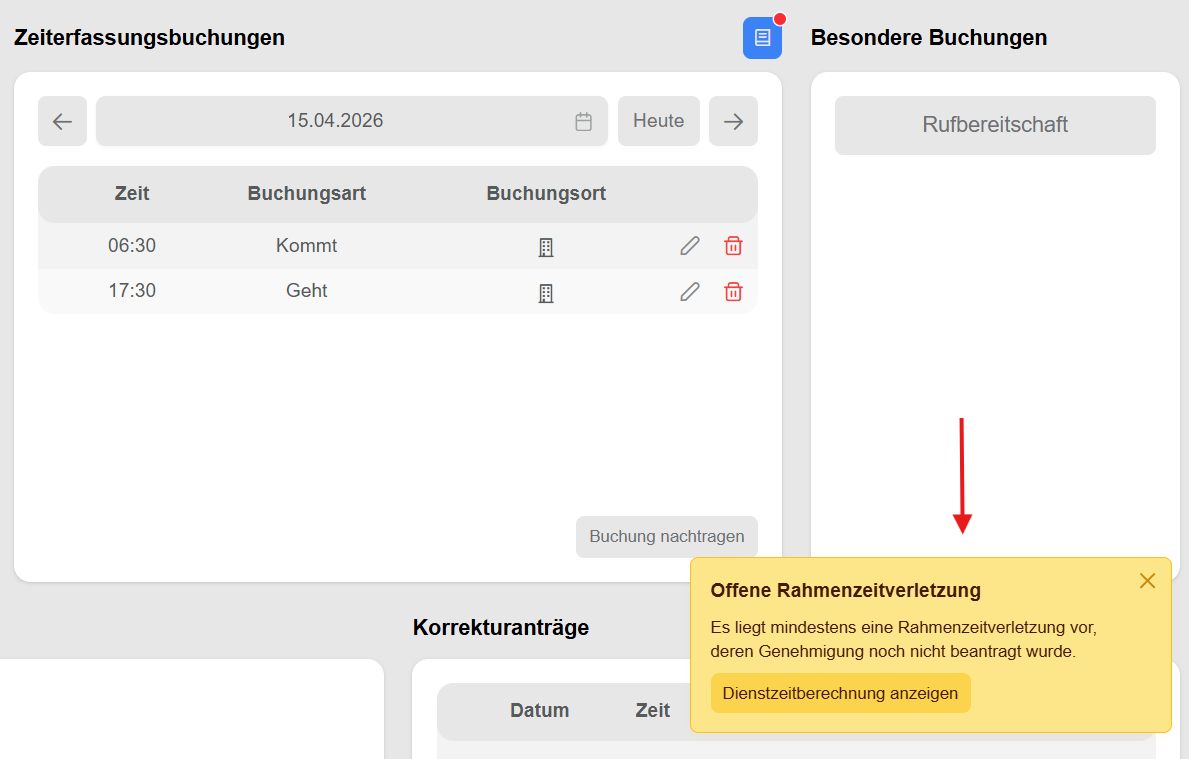Open calendar picker icon in date field
1189x759 pixels.
click(583, 121)
